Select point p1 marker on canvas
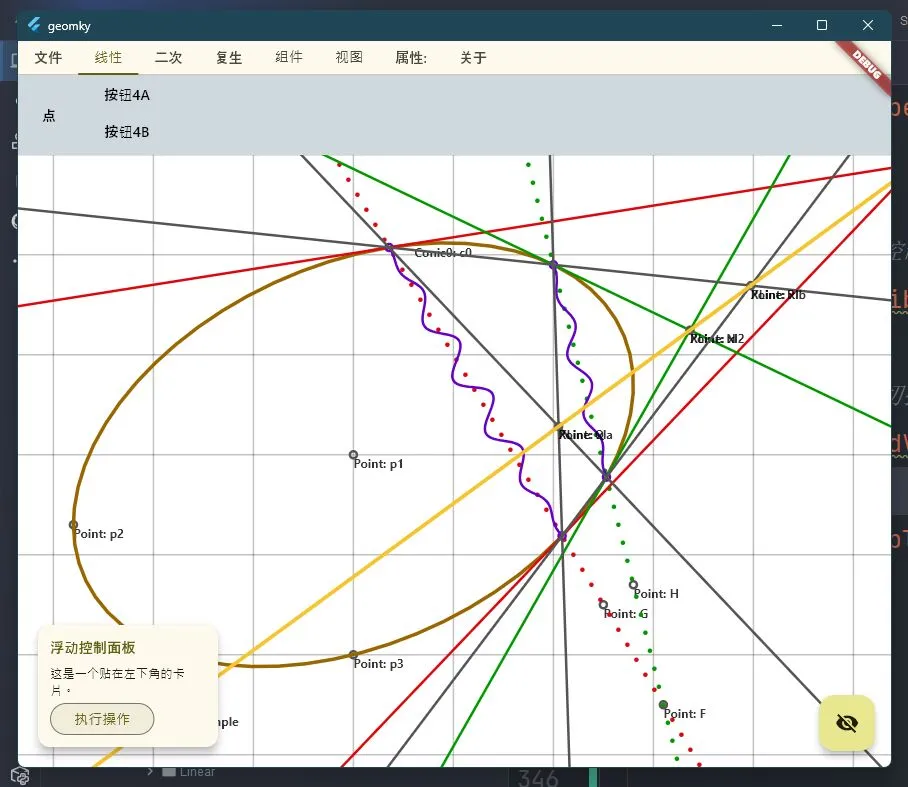Viewport: 908px width, 787px height. tap(353, 455)
